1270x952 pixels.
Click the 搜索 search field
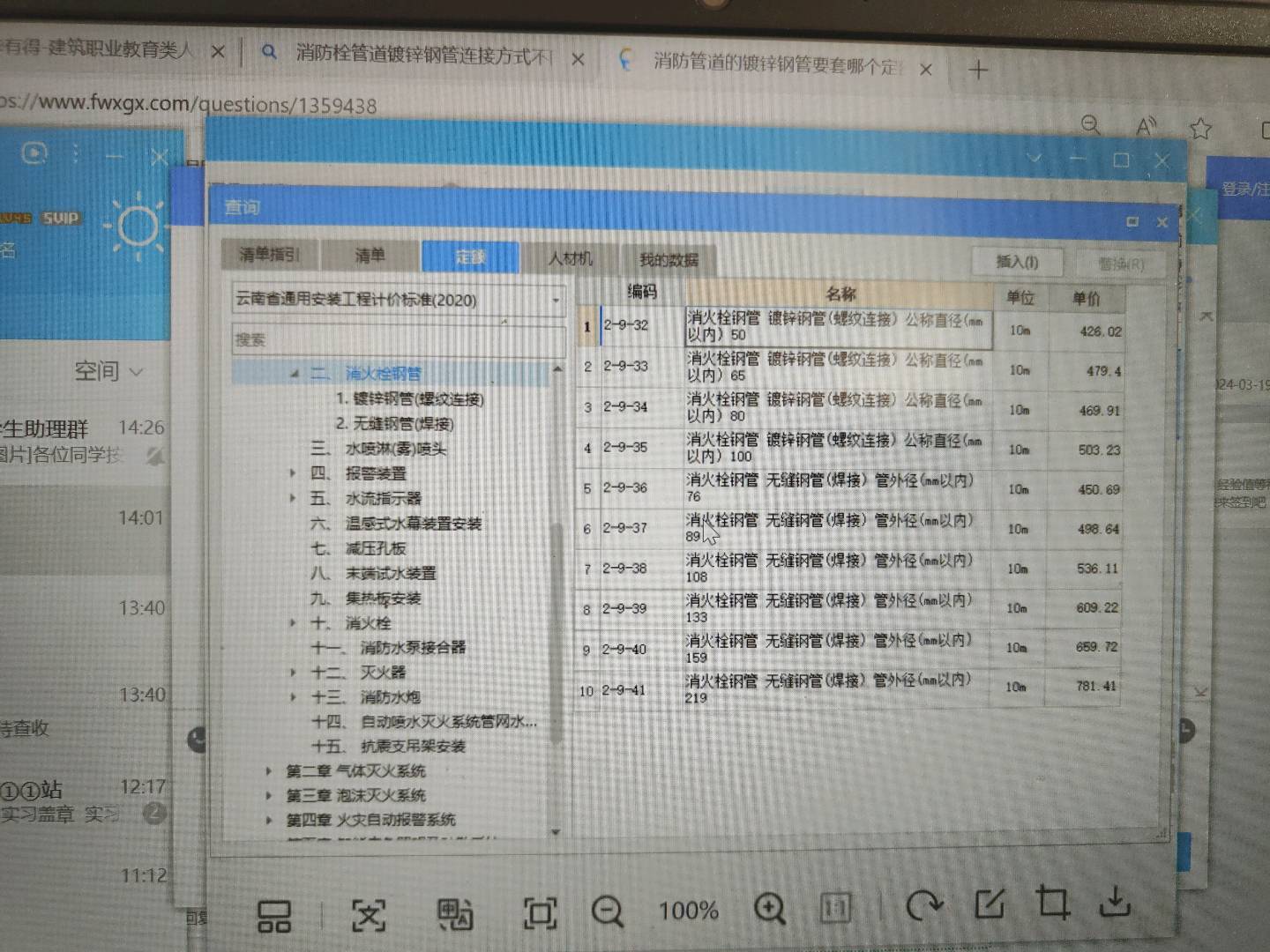399,339
